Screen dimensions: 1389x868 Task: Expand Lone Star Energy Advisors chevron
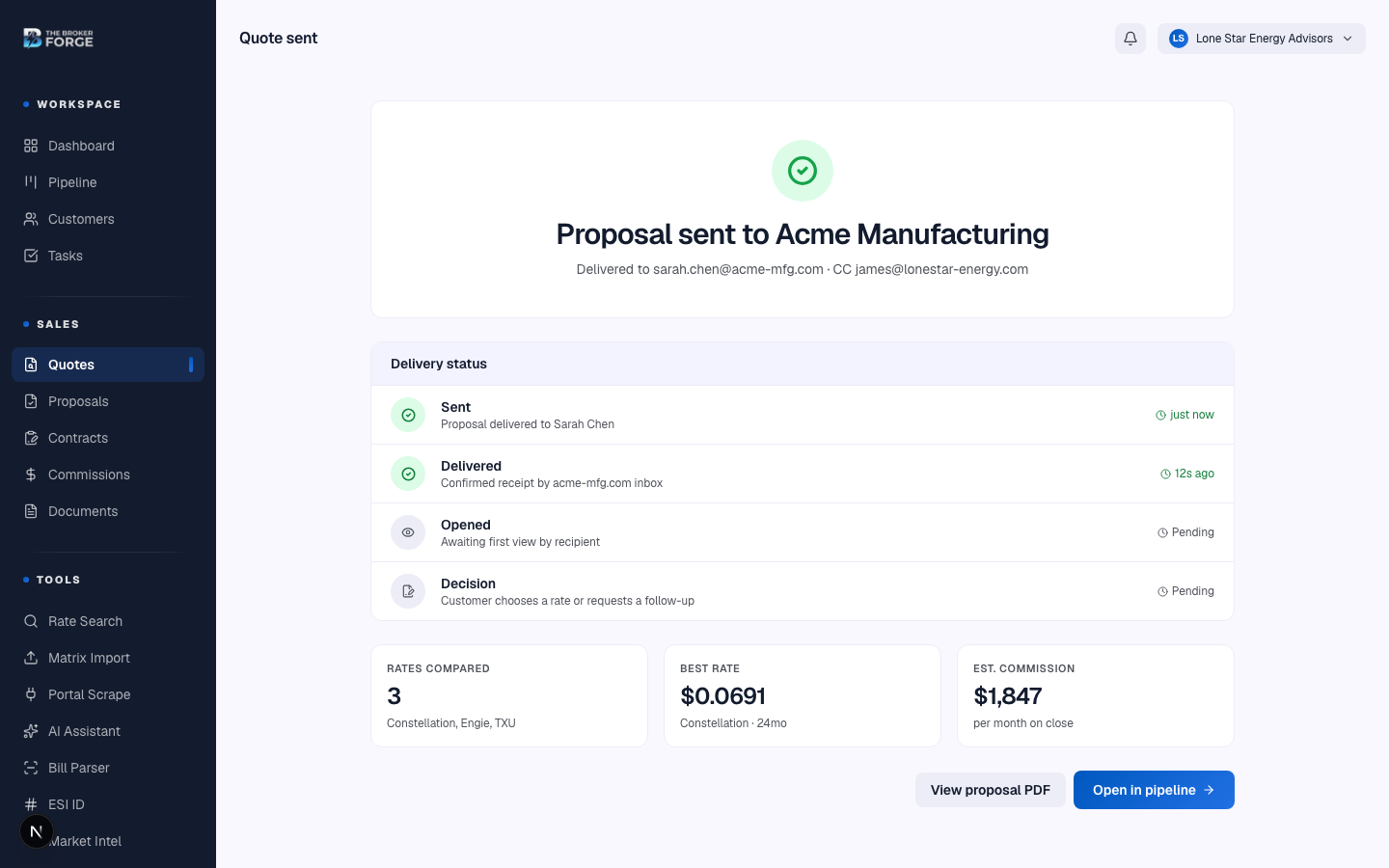tap(1348, 39)
